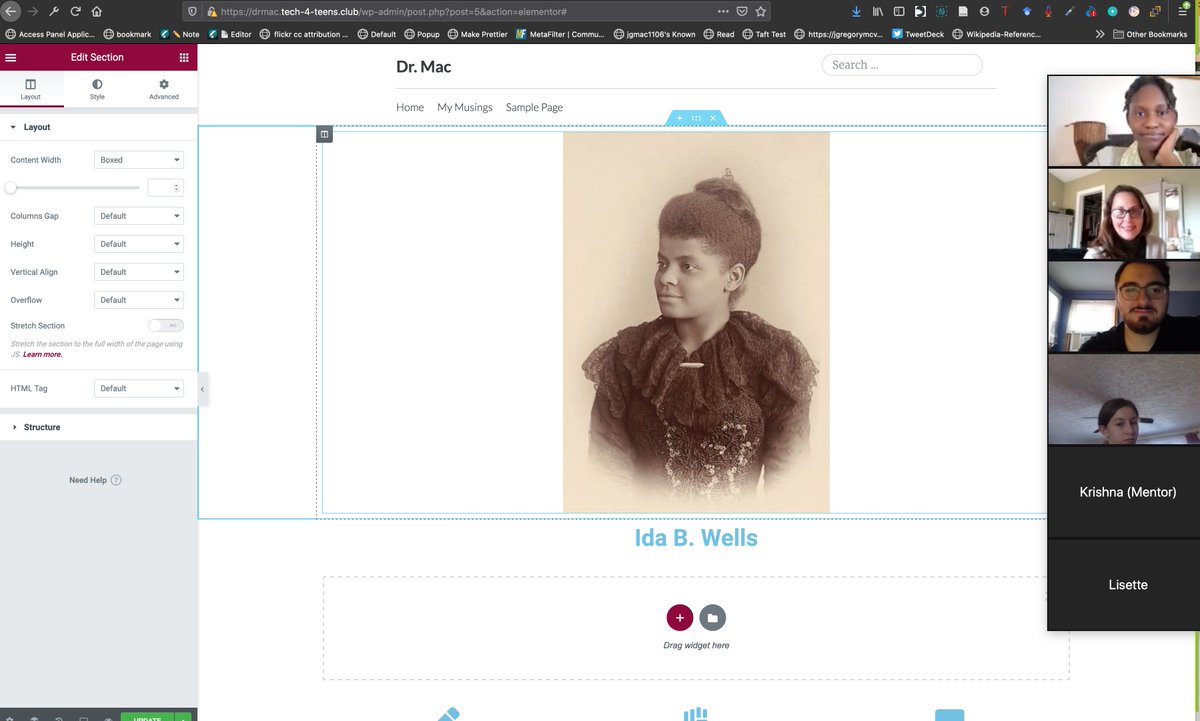
Task: Click the add template folder button
Action: [x=712, y=618]
